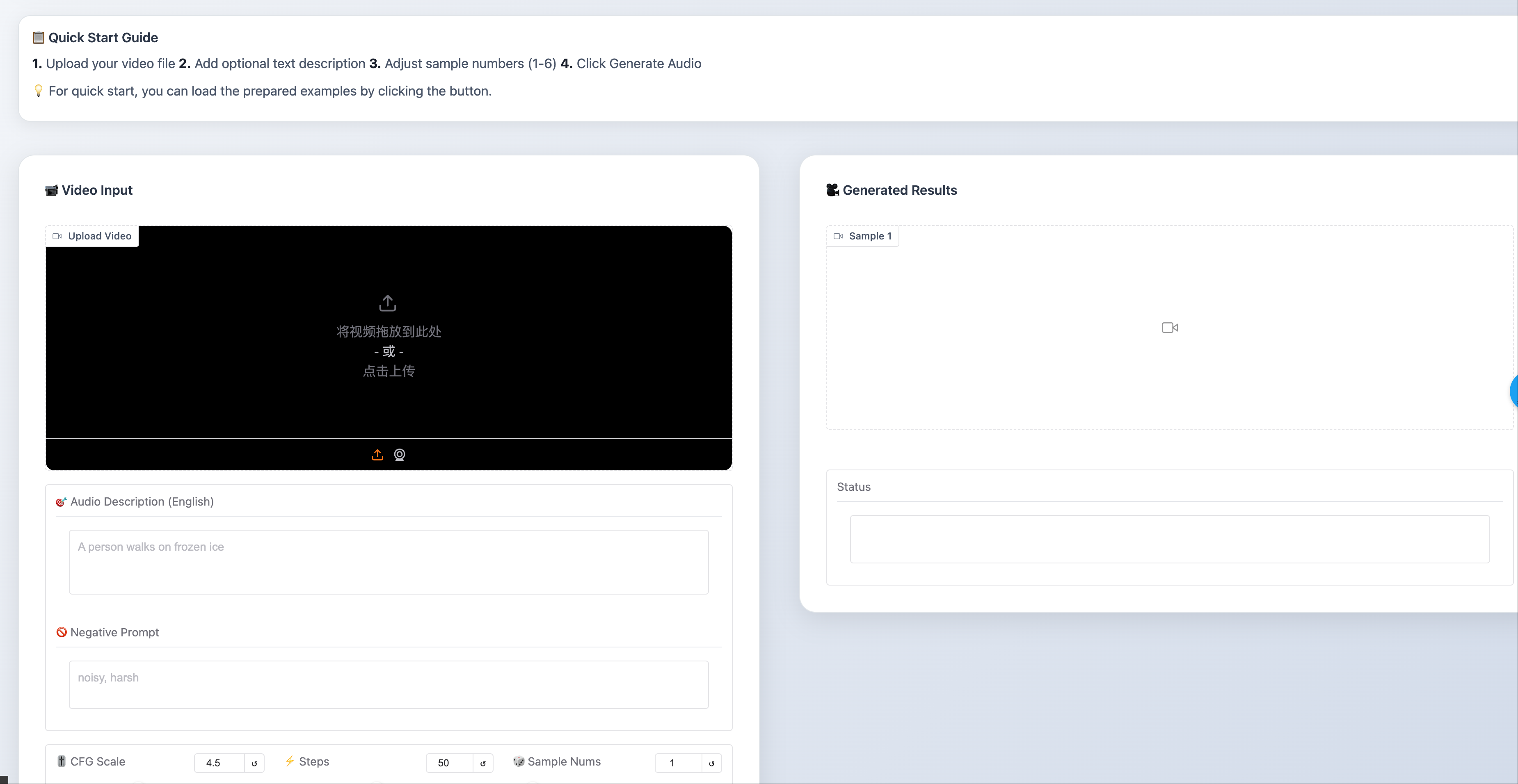Switch to the Upload Video tab
The image size is (1518, 784).
(91, 236)
